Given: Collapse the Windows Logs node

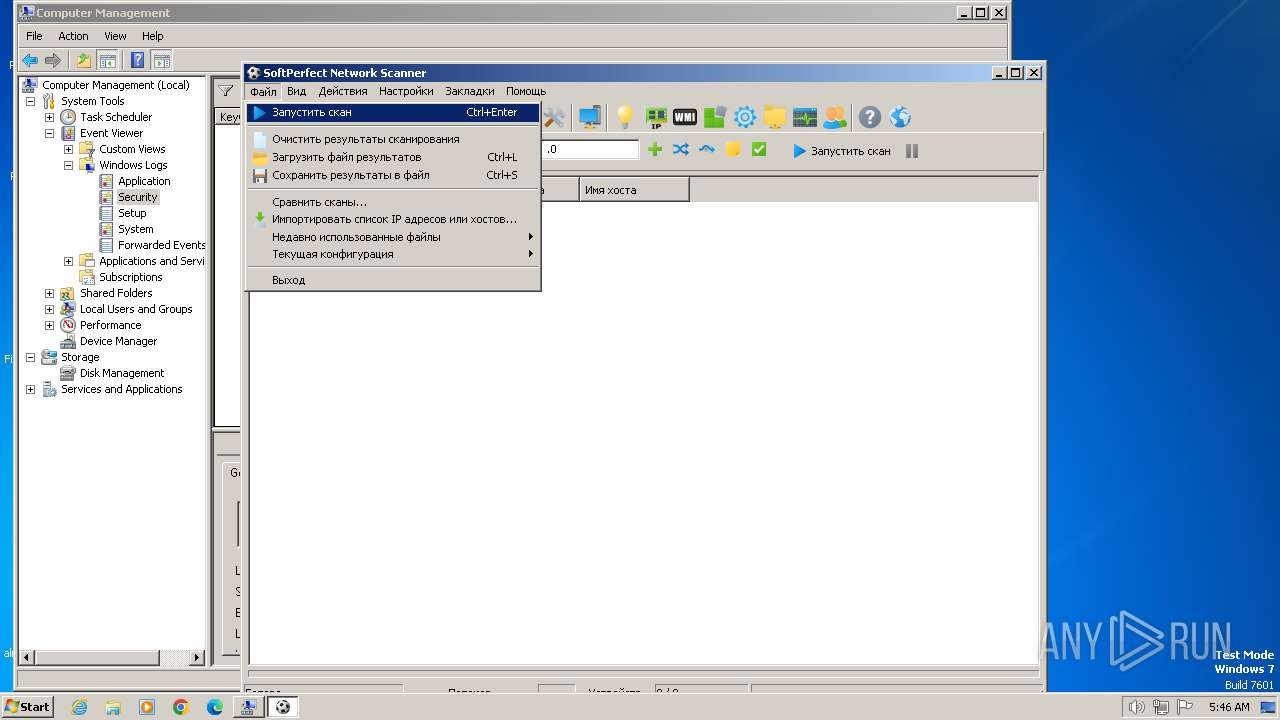Looking at the screenshot, I should [x=68, y=165].
